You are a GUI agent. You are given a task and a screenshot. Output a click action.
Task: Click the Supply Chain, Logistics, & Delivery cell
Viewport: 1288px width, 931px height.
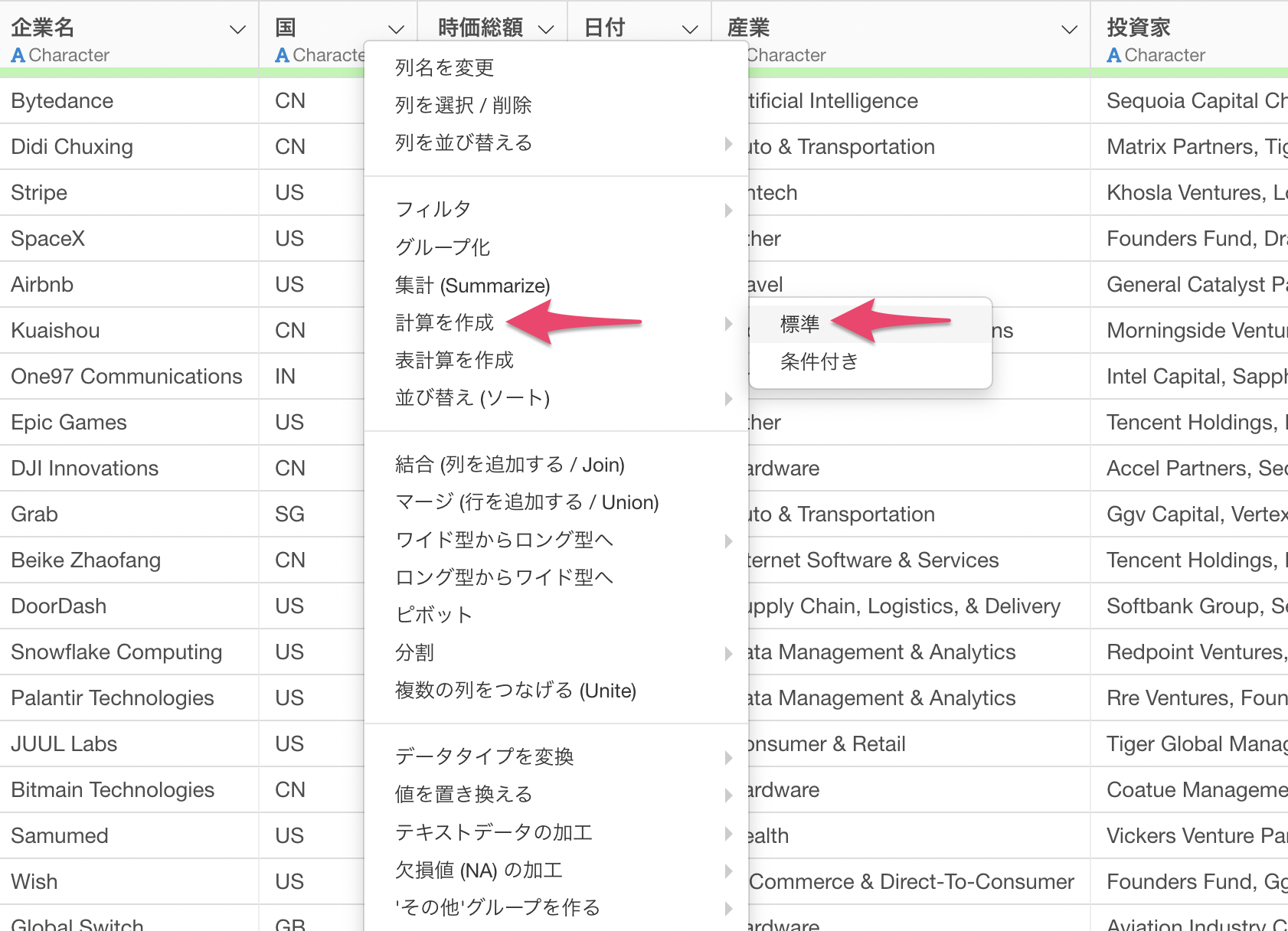click(x=919, y=606)
